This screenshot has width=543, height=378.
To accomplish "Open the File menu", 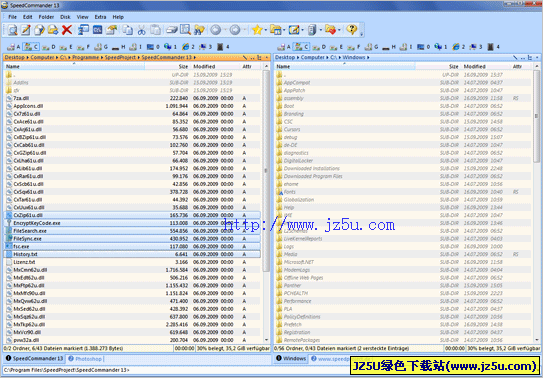I will pos(12,17).
